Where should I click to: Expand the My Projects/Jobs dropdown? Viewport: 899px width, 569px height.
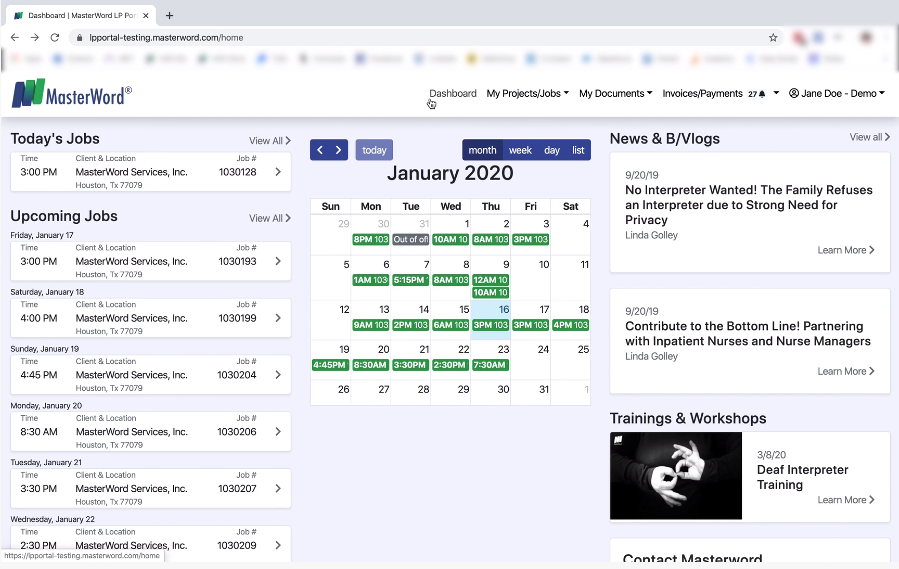coord(527,94)
